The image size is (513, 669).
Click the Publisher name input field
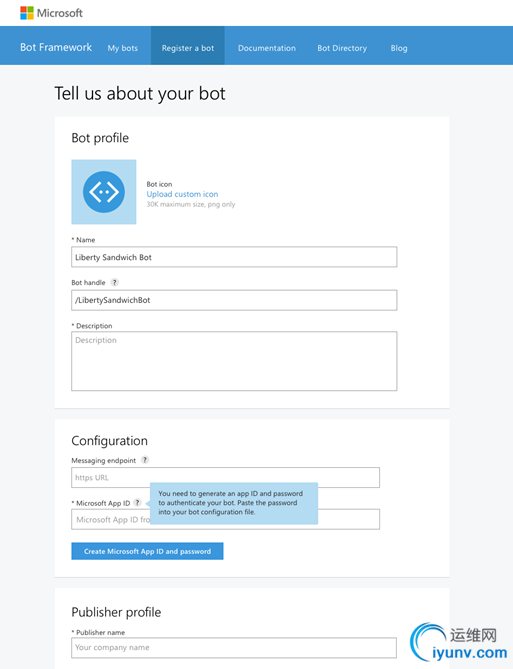point(234,648)
